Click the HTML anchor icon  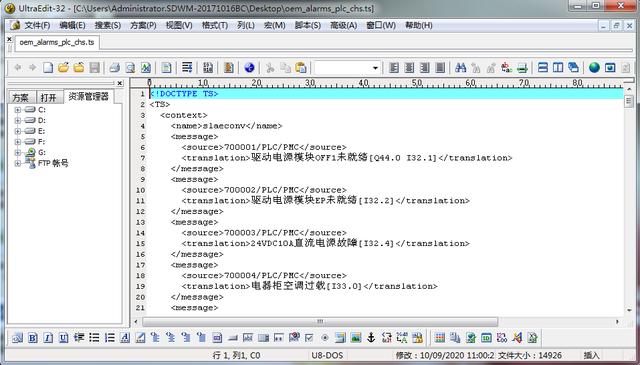pyautogui.click(x=371, y=338)
